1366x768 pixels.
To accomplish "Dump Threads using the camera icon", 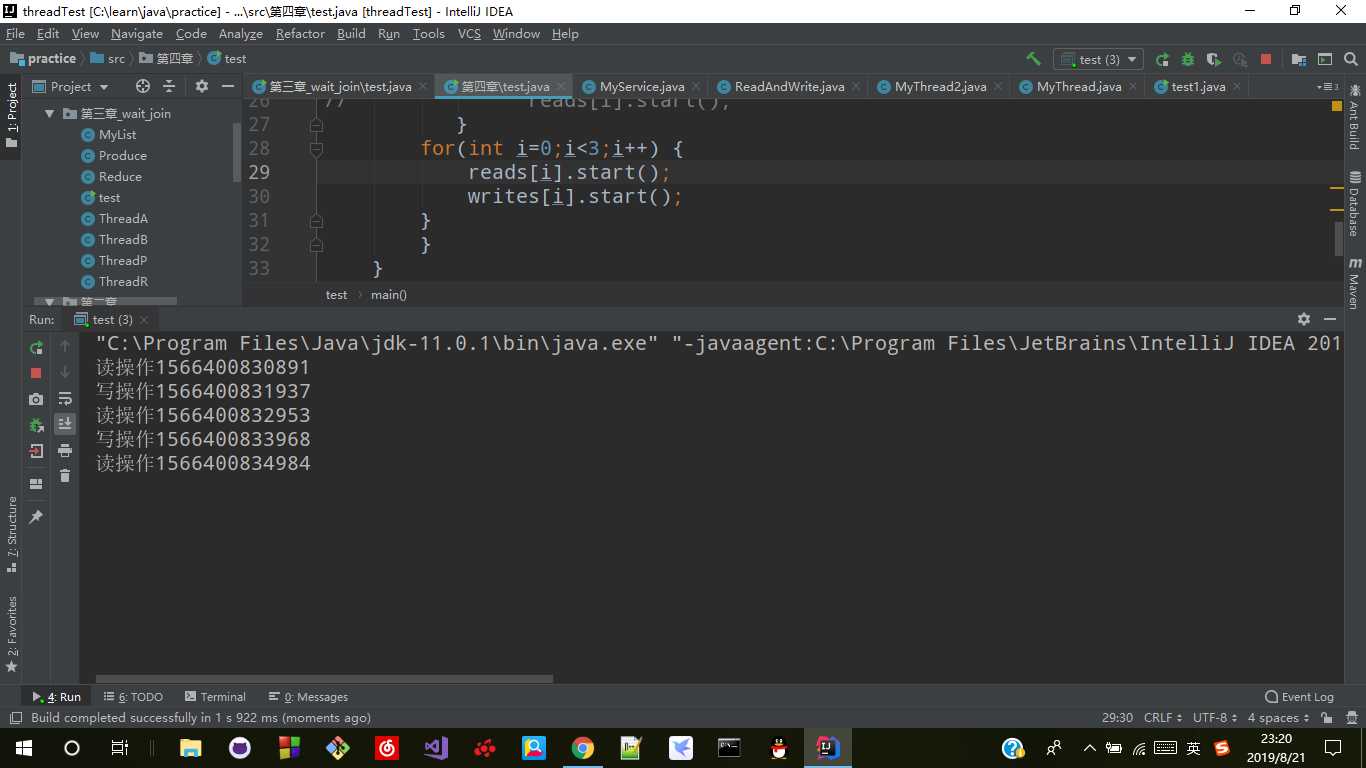I will [x=36, y=399].
